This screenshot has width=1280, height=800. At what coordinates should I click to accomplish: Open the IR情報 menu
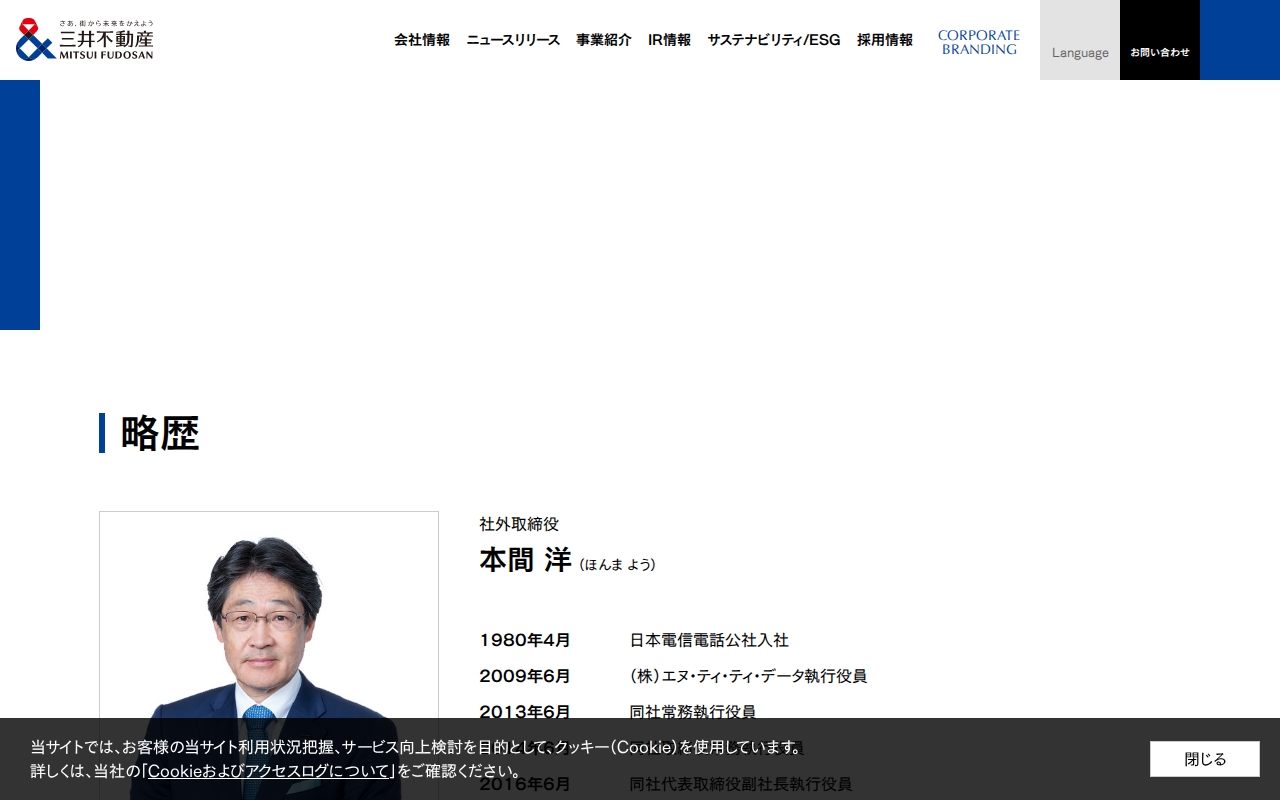(669, 40)
